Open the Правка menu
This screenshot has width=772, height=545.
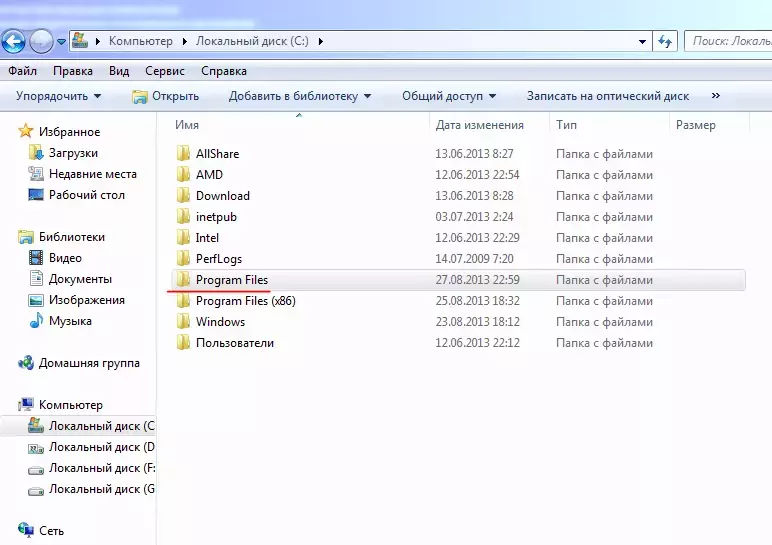click(73, 71)
